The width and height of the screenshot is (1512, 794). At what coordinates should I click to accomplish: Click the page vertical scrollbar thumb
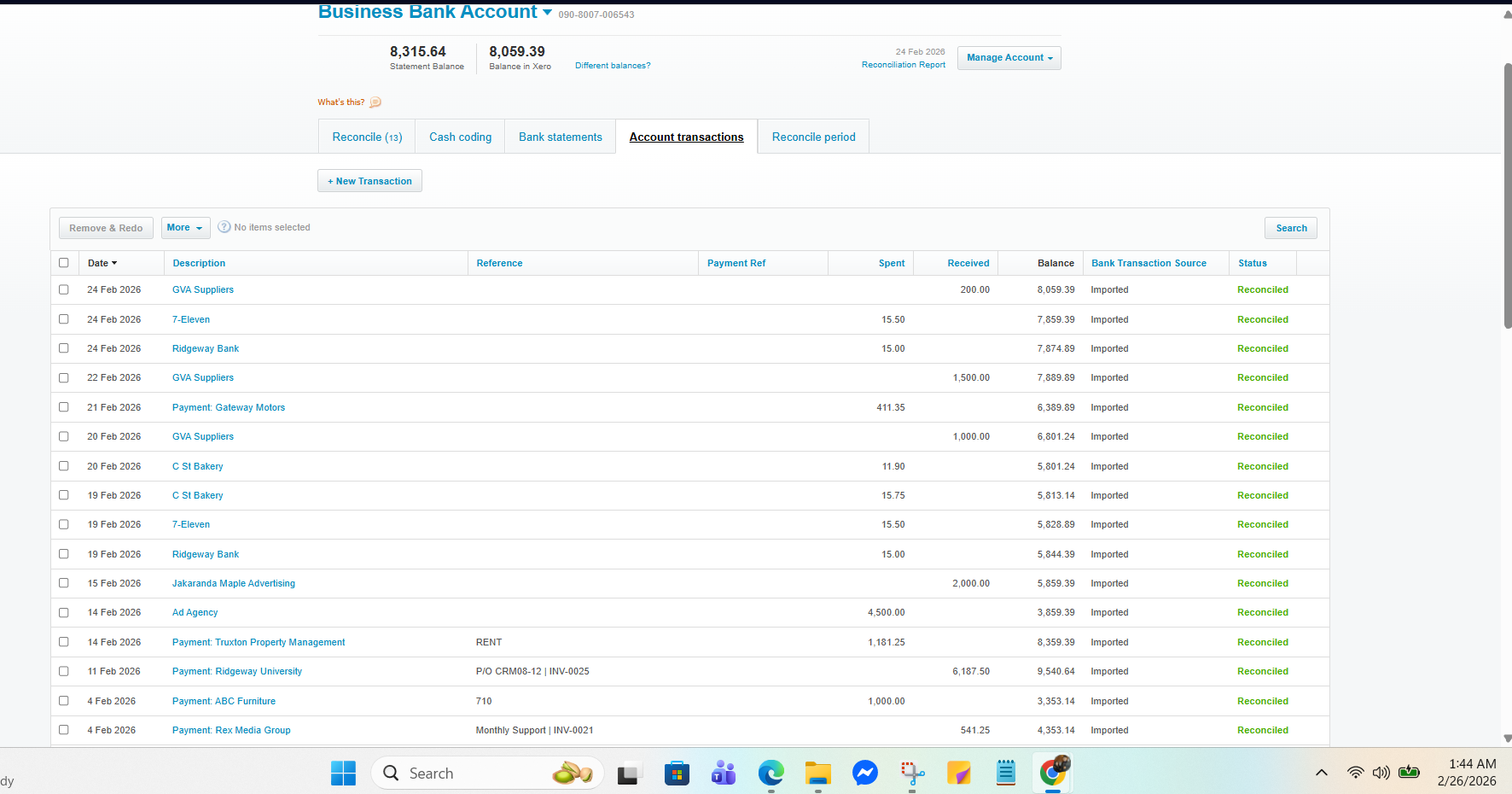1507,196
